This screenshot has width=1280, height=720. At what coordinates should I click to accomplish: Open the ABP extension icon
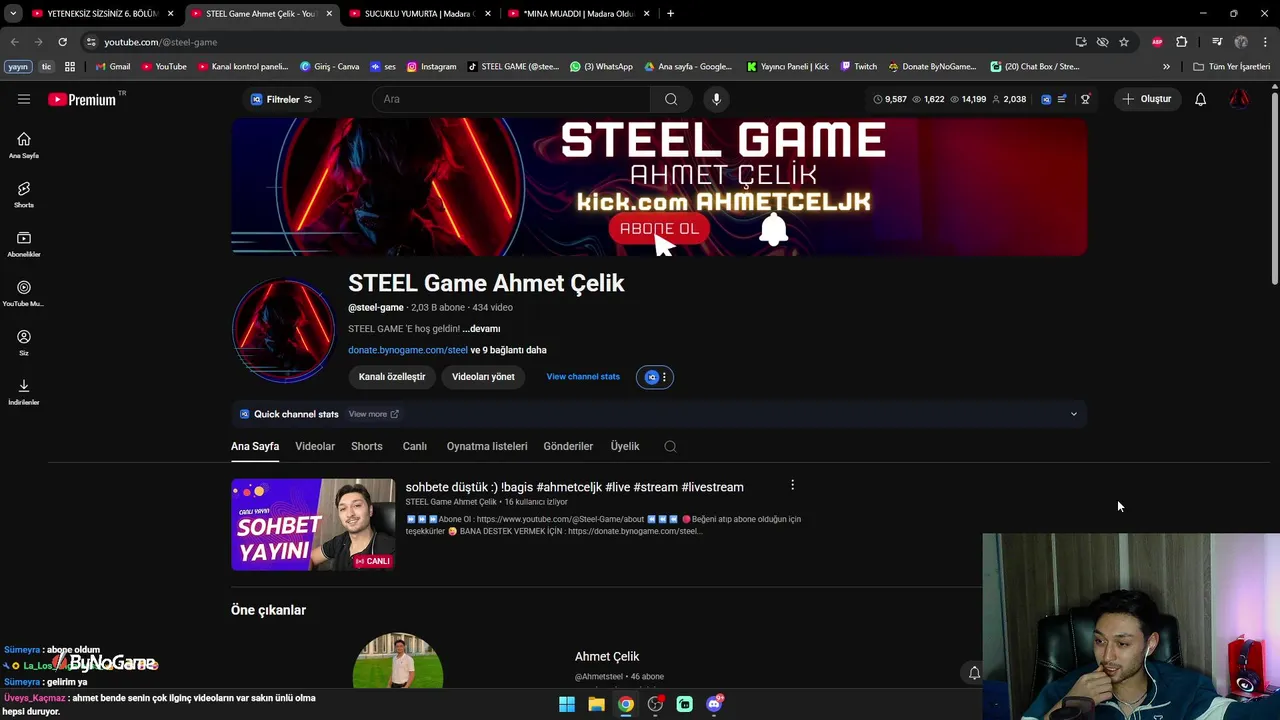coord(1157,42)
